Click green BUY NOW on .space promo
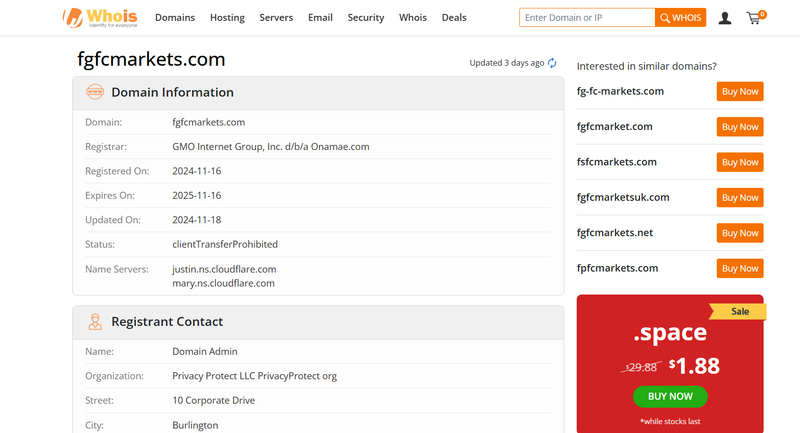 point(670,396)
